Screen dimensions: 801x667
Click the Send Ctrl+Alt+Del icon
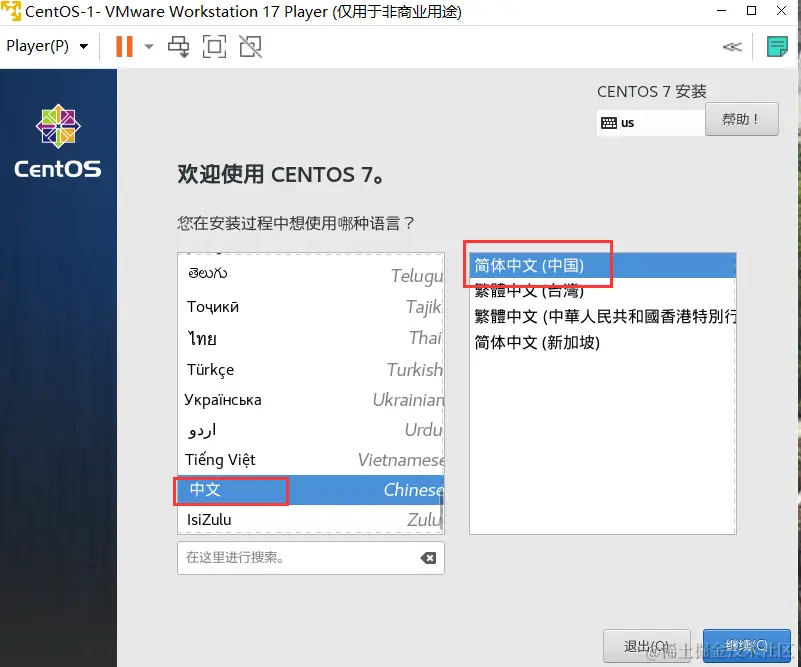pyautogui.click(x=178, y=46)
